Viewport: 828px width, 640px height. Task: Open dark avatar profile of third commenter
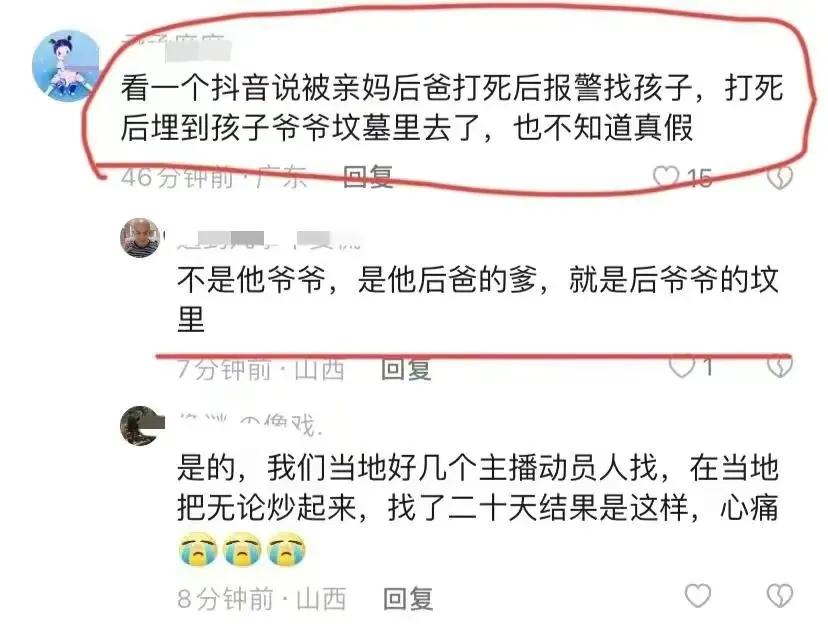pyautogui.click(x=140, y=426)
